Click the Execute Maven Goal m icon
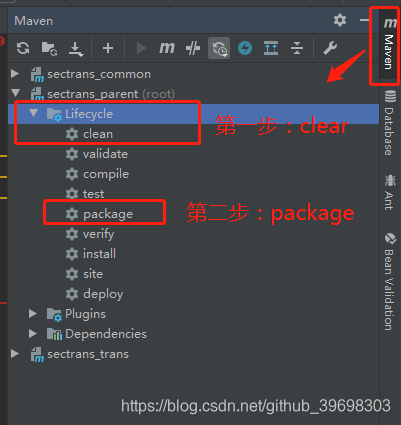Viewport: 401px width, 425px height. coord(167,48)
